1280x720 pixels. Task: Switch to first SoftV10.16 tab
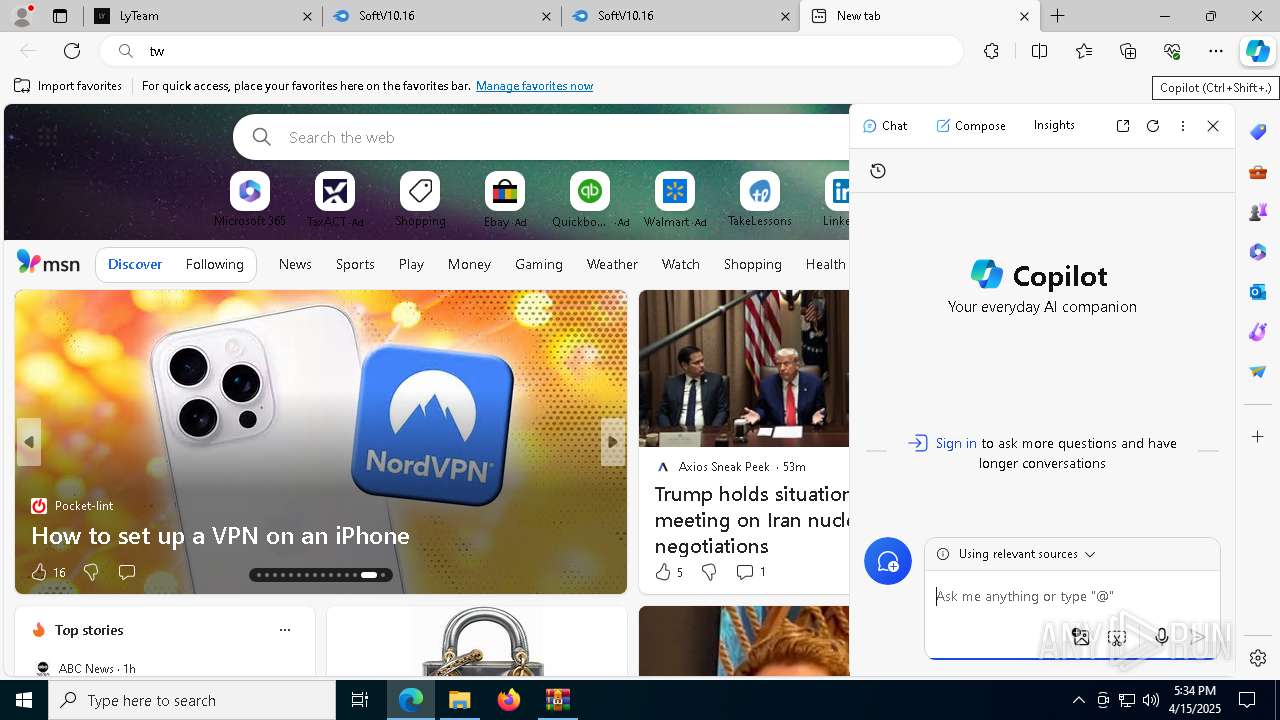pos(442,16)
